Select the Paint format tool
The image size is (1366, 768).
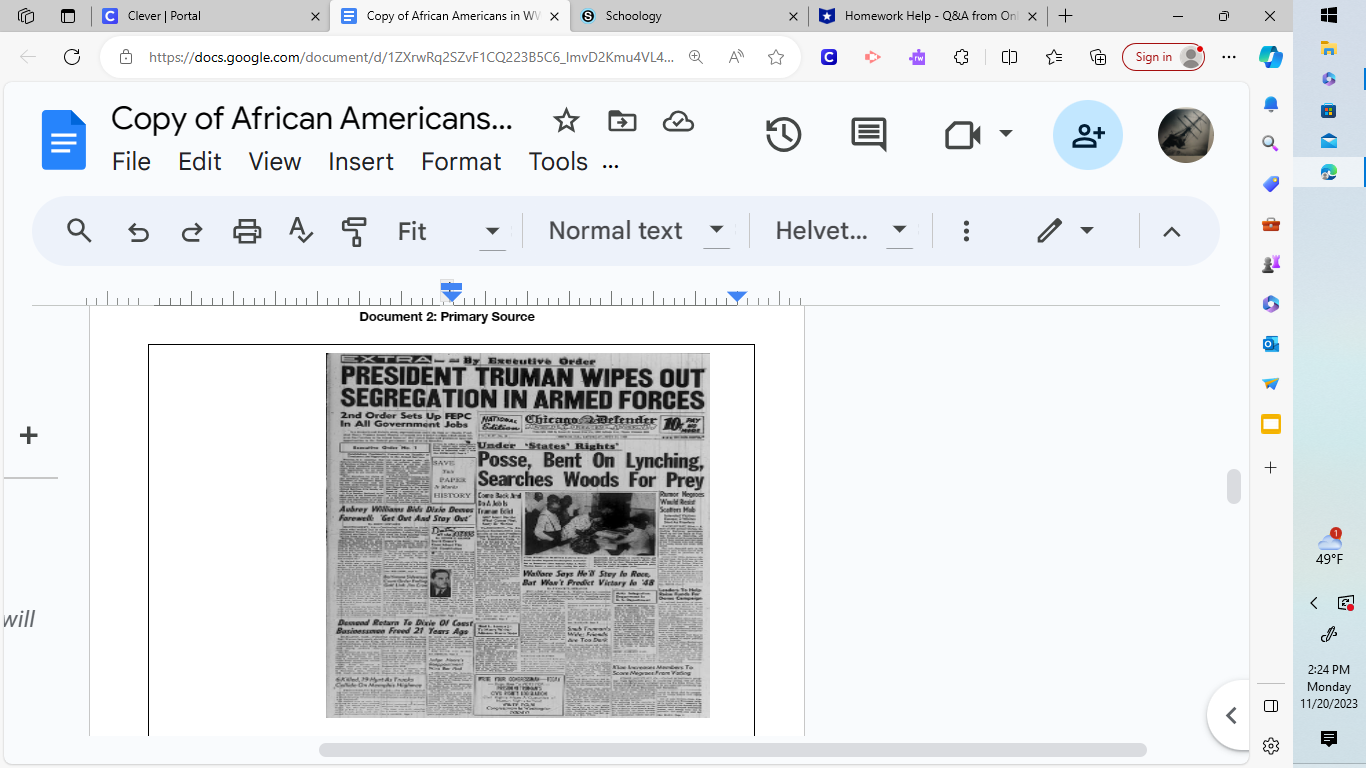click(x=354, y=232)
